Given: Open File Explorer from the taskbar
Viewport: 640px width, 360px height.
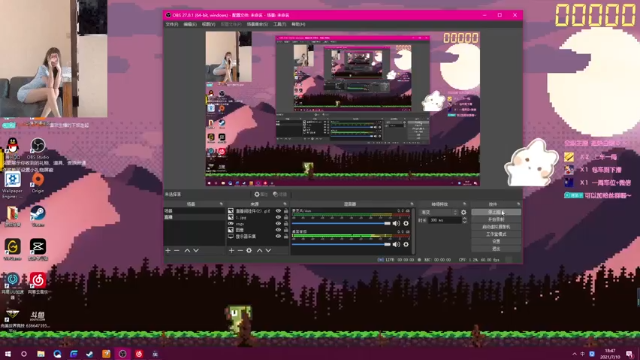Looking at the screenshot, I should coord(41,354).
